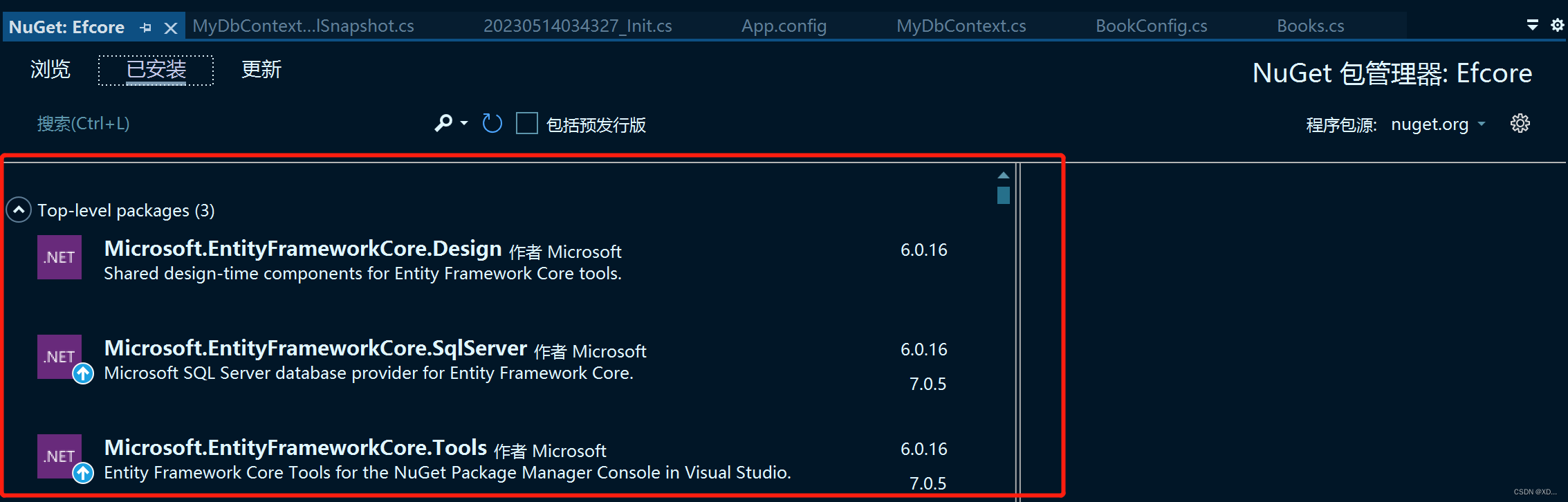Viewport: 1568px width, 502px height.
Task: Click the package list scrollbar thumb
Action: (1004, 196)
